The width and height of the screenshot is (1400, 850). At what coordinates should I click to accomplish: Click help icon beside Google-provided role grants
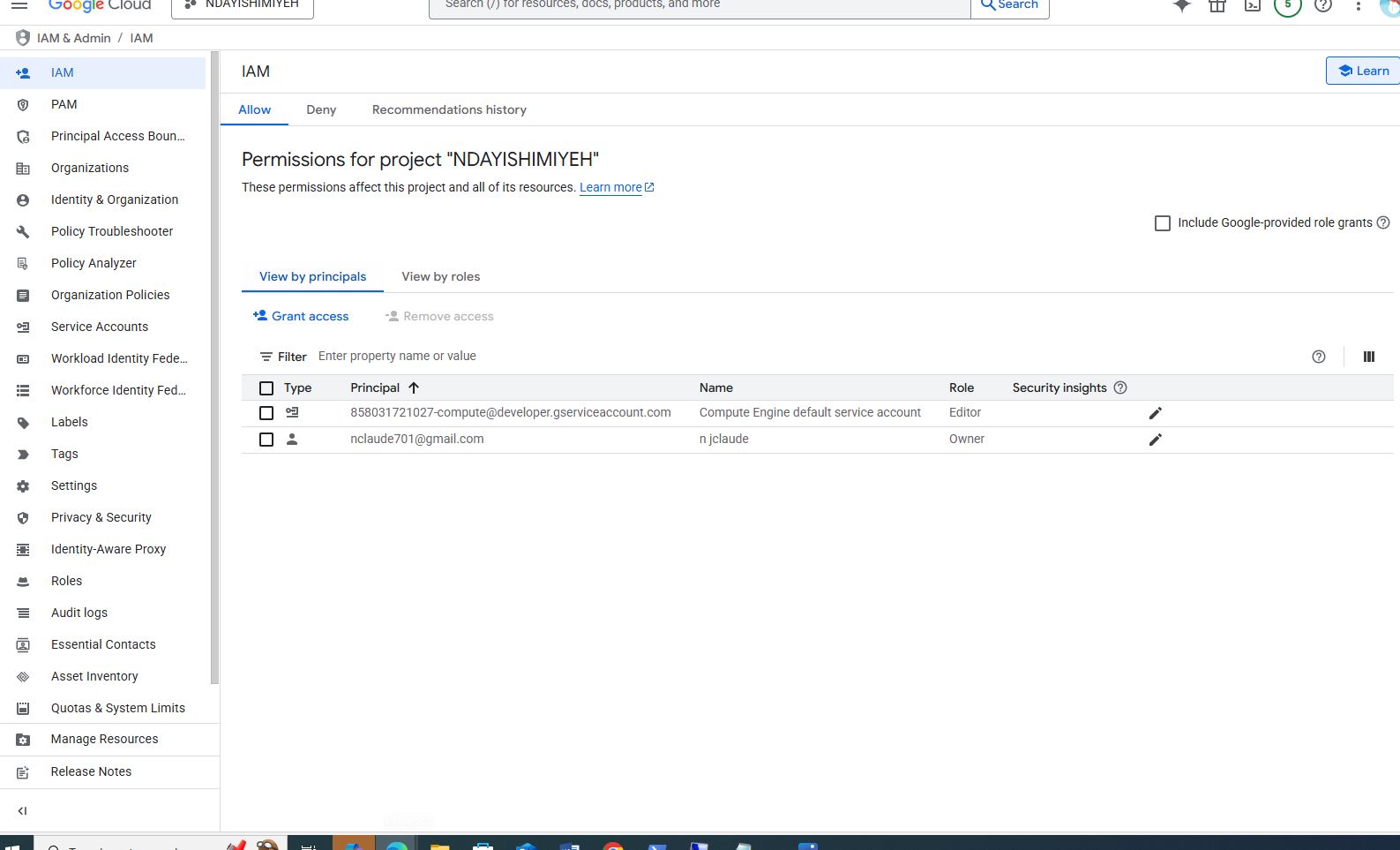1383,222
